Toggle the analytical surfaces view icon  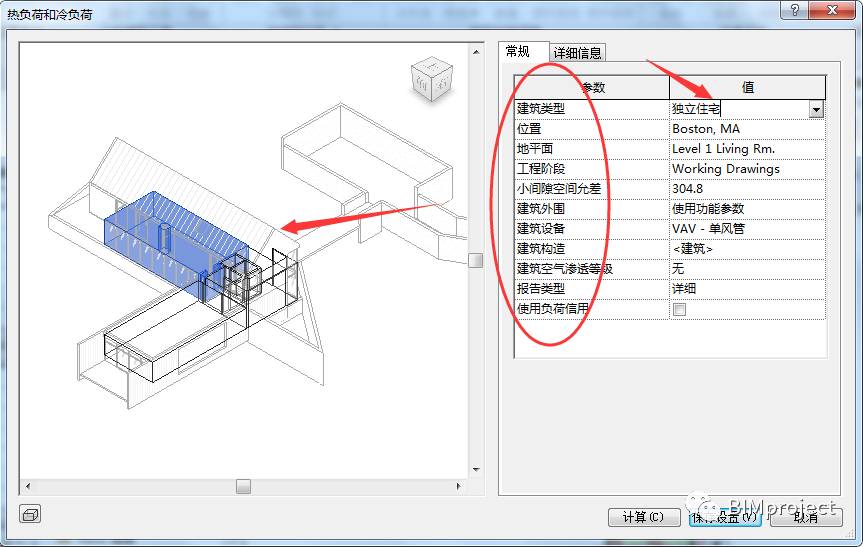[x=30, y=515]
